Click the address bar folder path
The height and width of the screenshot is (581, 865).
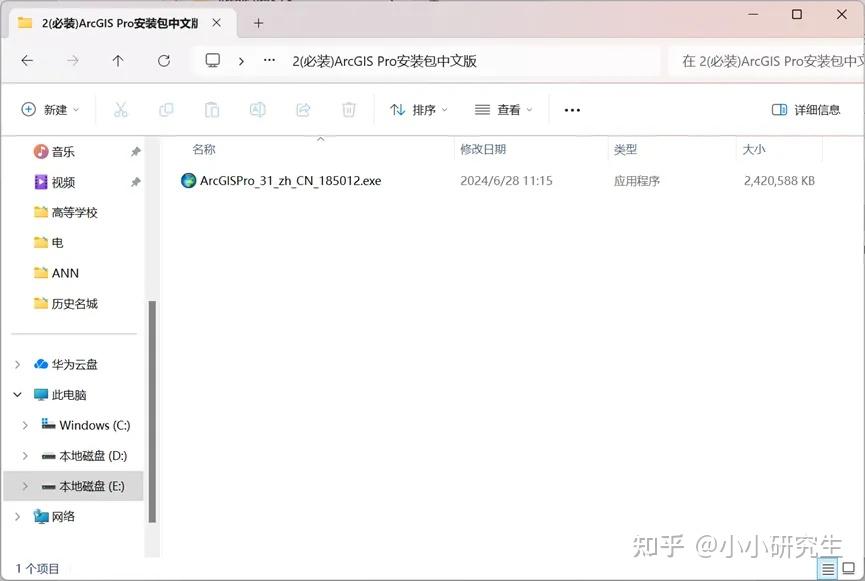pos(385,61)
